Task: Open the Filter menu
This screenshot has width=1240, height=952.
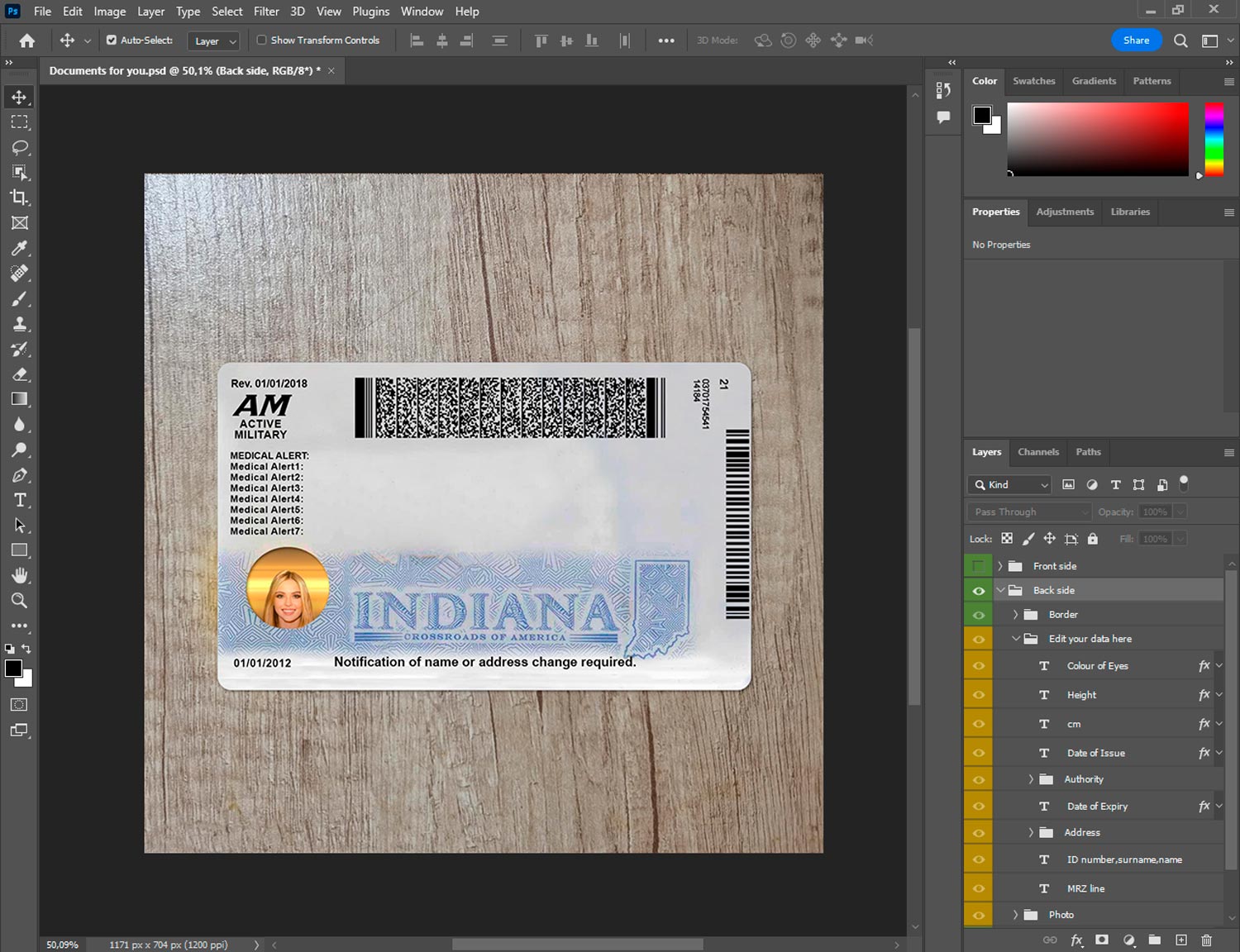Action: pyautogui.click(x=265, y=12)
